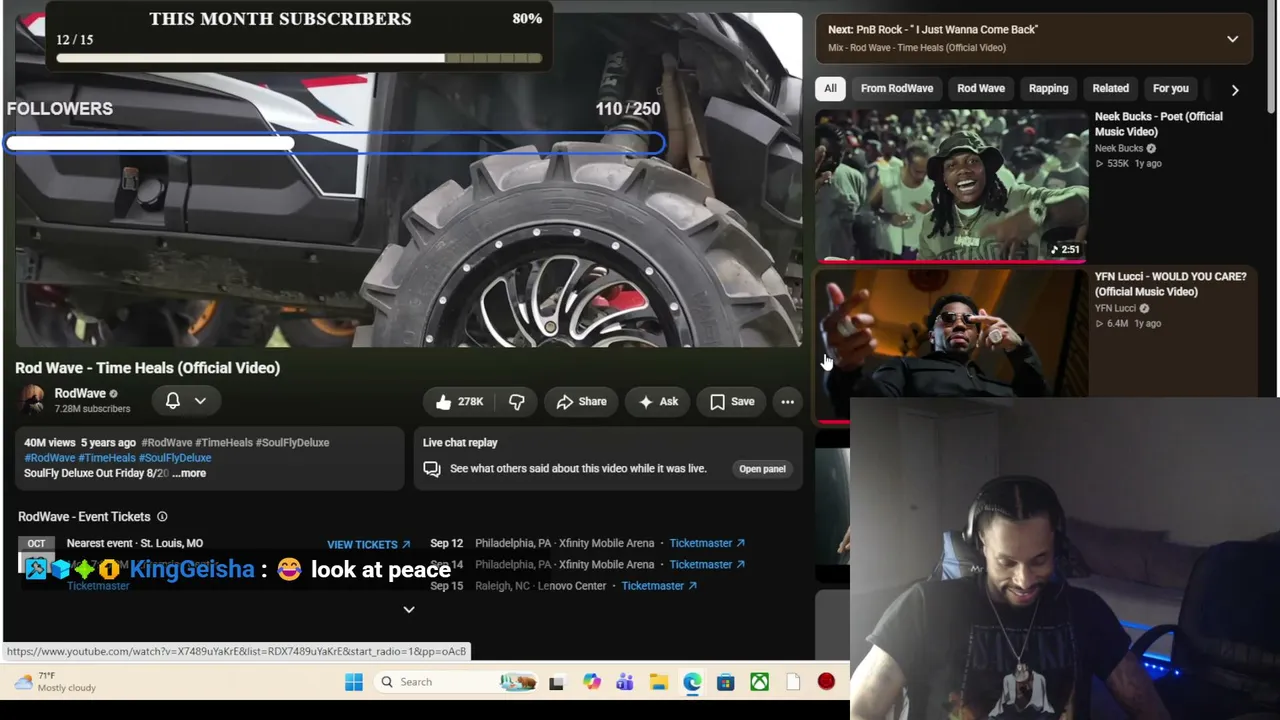Launch Copilot from the taskbar
The width and height of the screenshot is (1280, 720).
coord(592,682)
